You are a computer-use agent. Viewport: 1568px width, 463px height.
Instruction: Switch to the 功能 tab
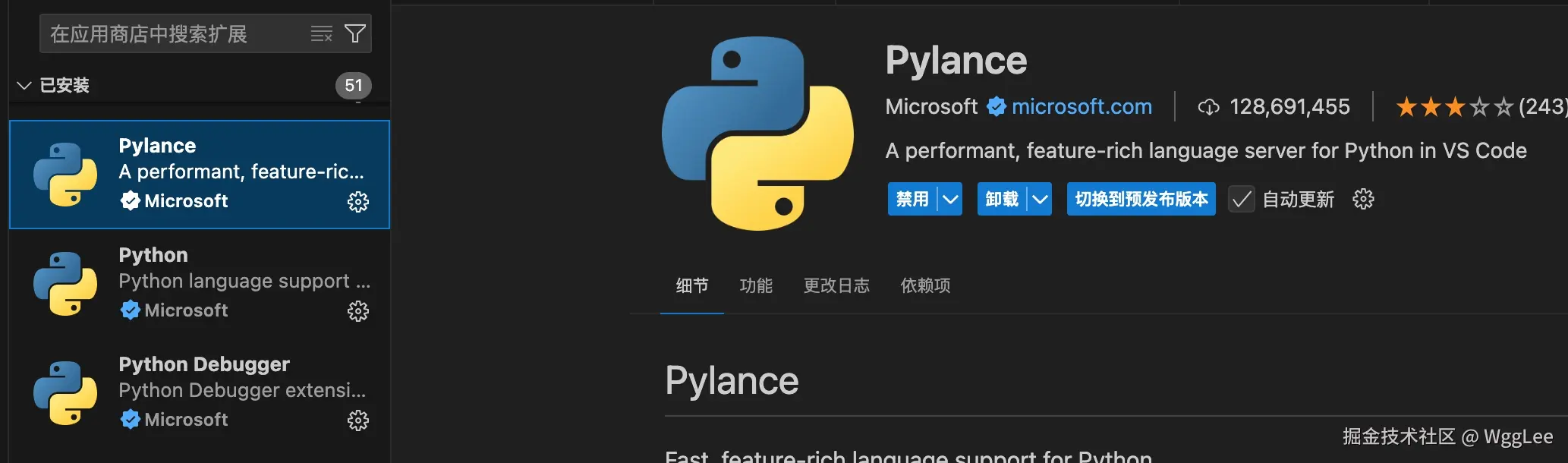[x=756, y=285]
